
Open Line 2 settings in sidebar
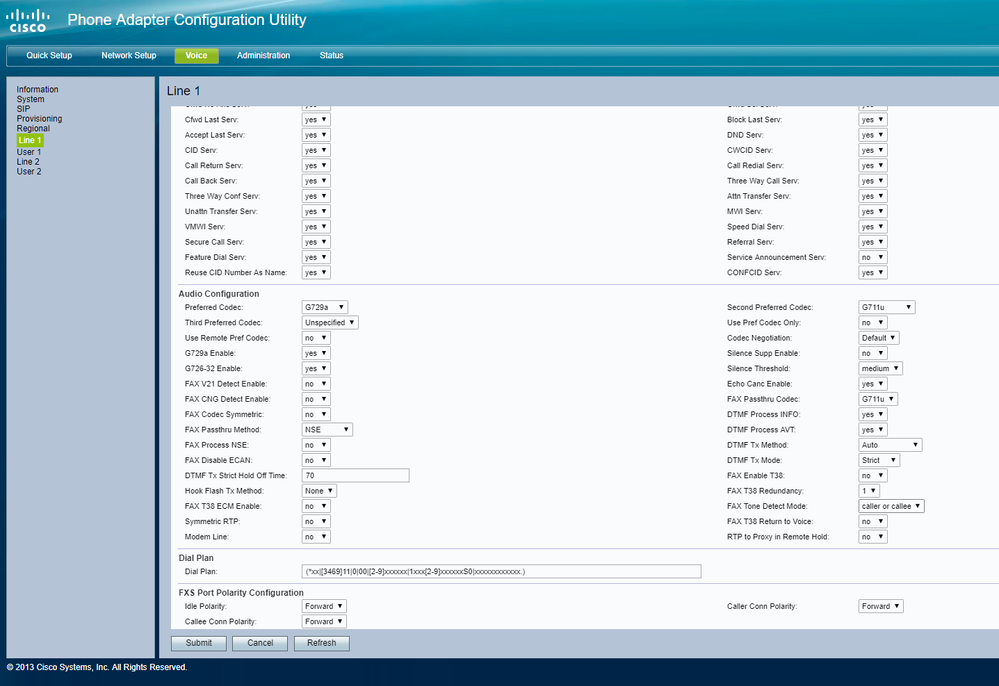point(28,162)
